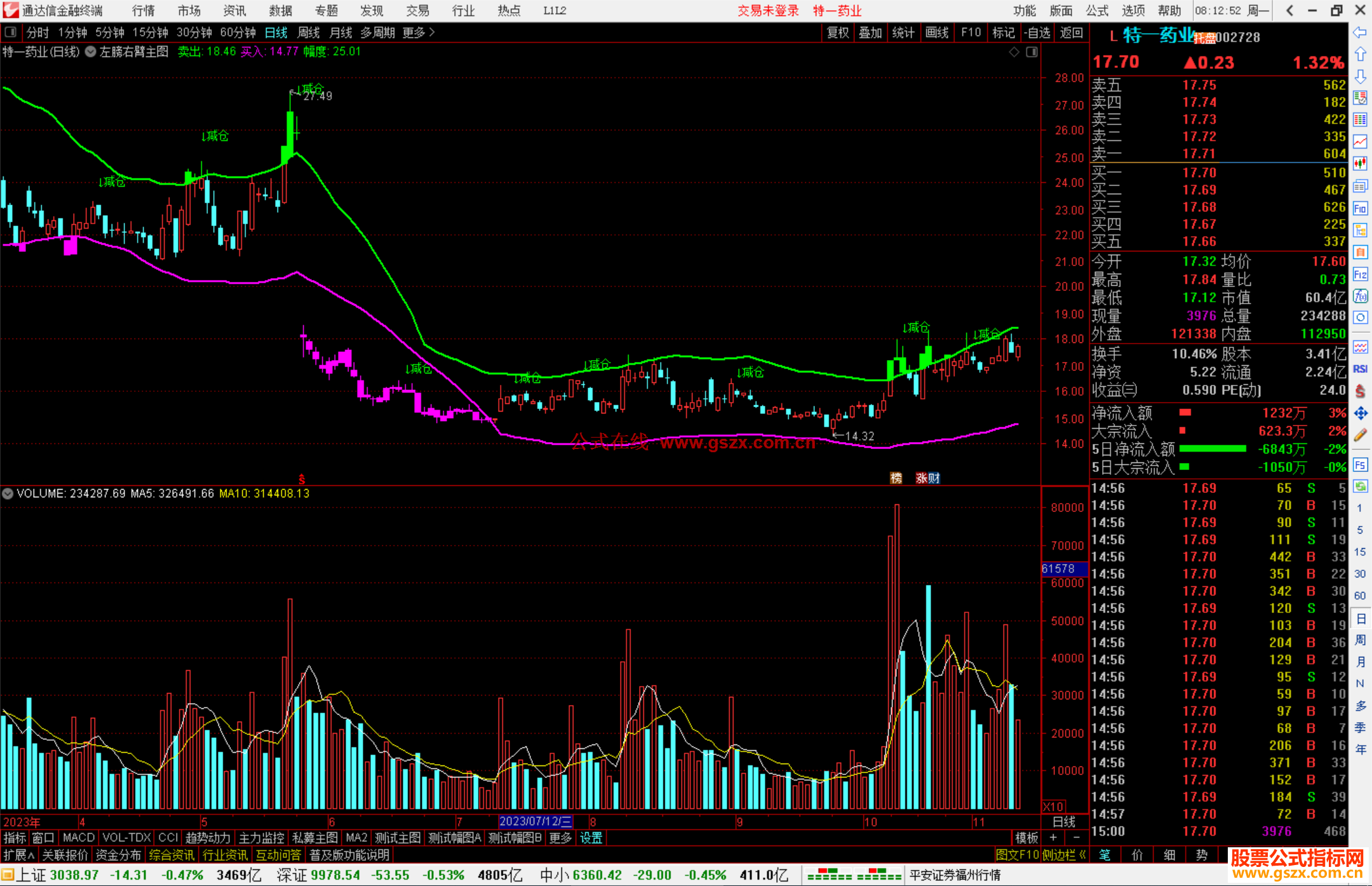This screenshot has height=886, width=1372.
Task: Select the 周线 weekly period
Action: 309,32
